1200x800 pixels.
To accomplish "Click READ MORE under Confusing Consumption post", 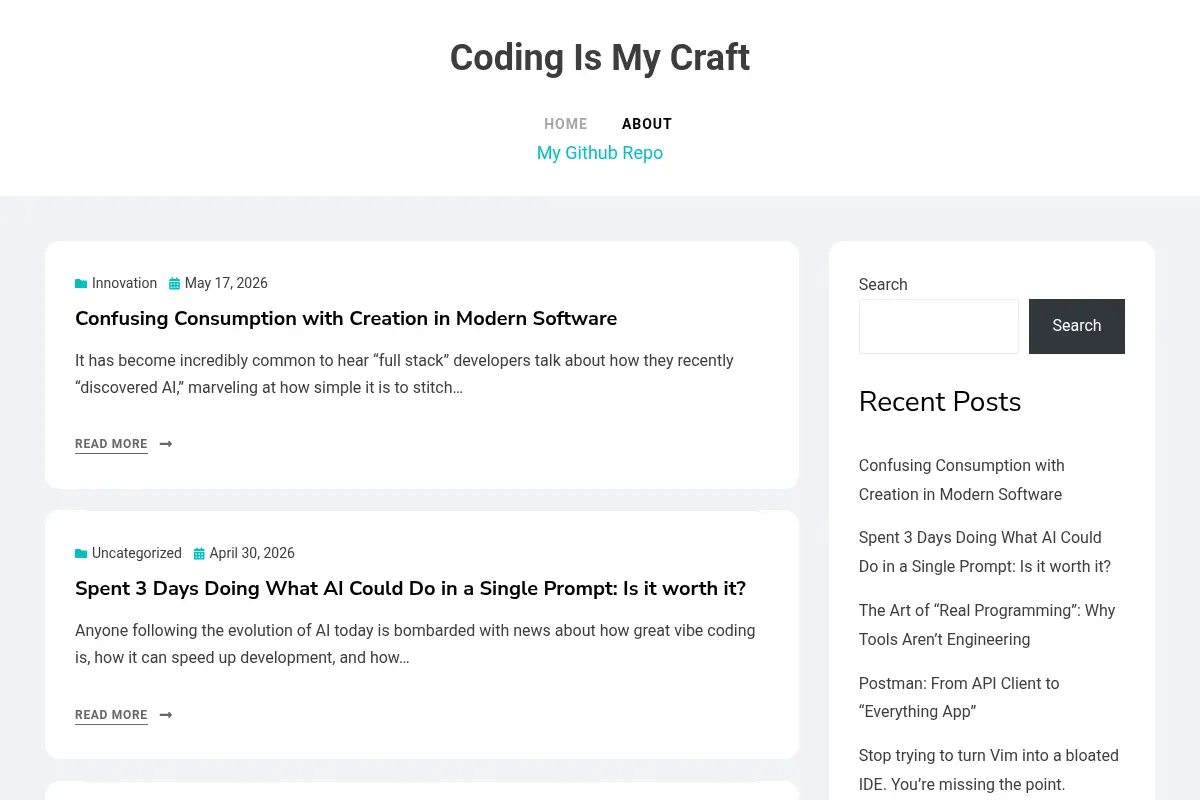I will 111,444.
